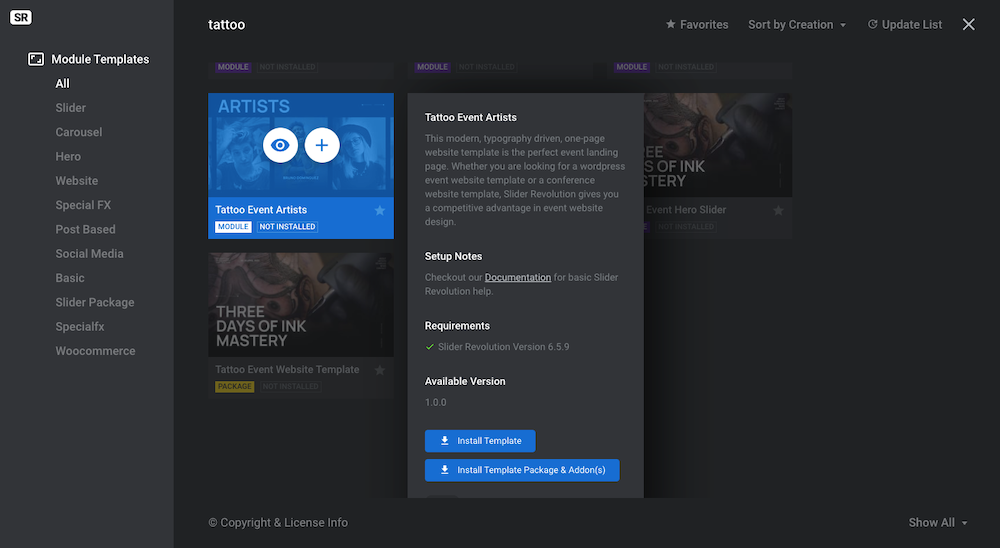This screenshot has width=1000, height=548.
Task: Open the Event Hero Slider thumbnail
Action: [718, 145]
